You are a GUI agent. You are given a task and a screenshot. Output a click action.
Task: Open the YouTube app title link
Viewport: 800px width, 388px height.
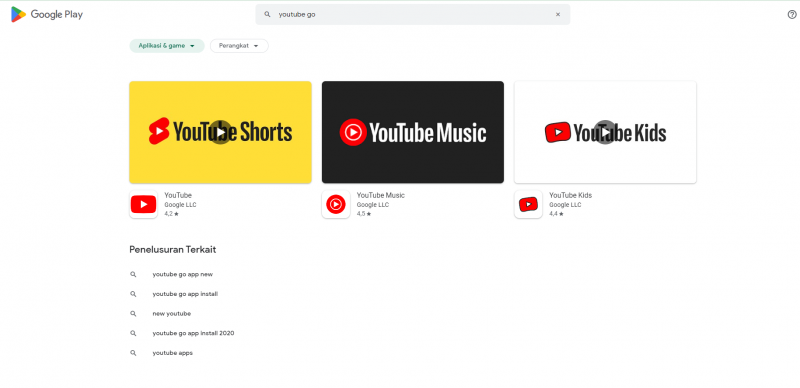pos(178,196)
